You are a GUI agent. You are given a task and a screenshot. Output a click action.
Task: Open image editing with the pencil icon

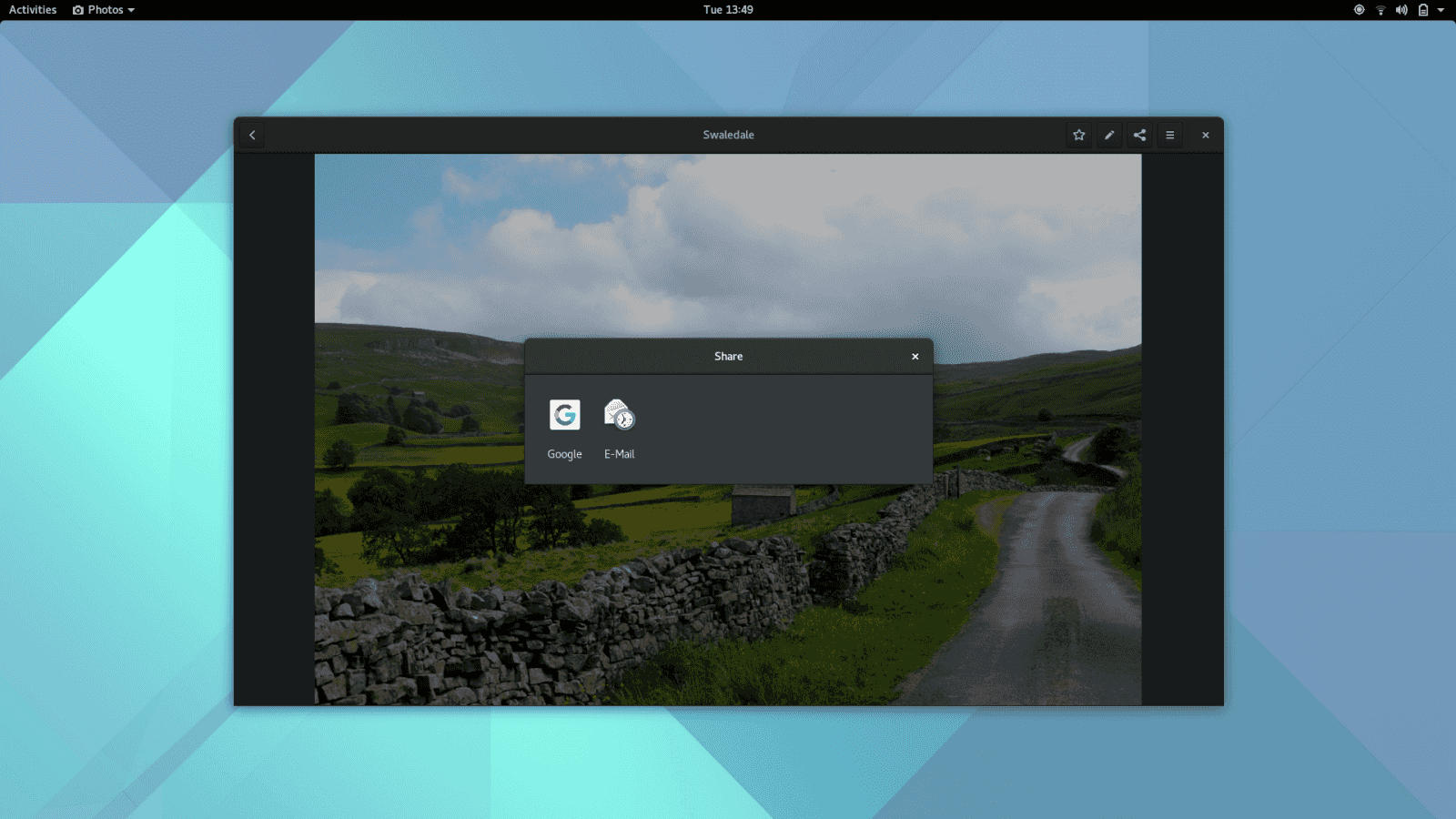pos(1109,135)
